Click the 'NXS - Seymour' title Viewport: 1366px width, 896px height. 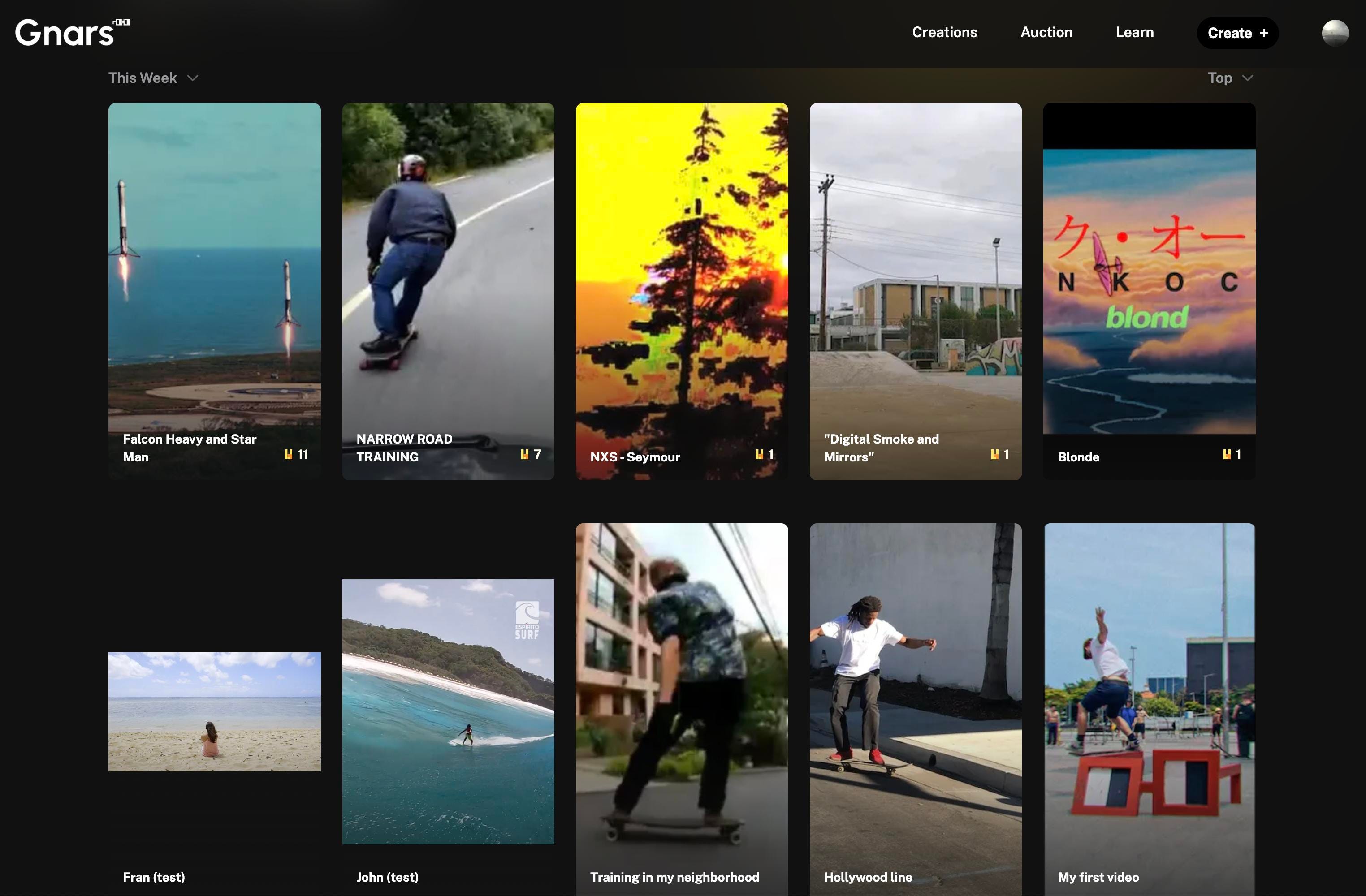(635, 457)
